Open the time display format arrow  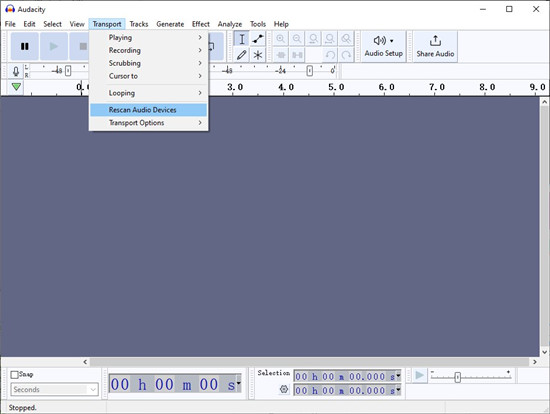239,383
